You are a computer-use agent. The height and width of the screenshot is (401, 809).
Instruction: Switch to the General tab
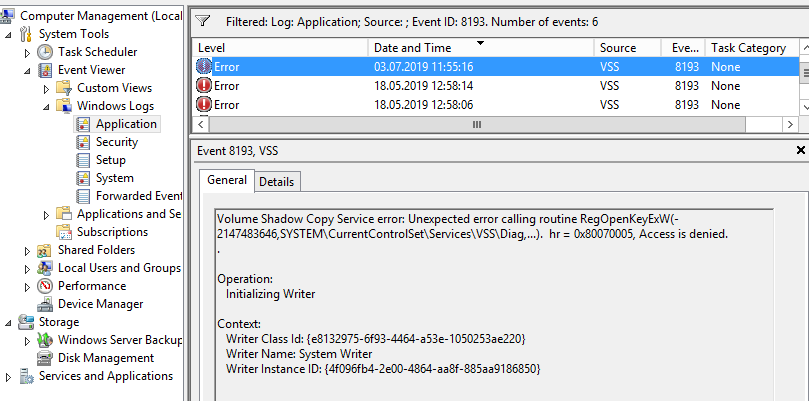227,180
